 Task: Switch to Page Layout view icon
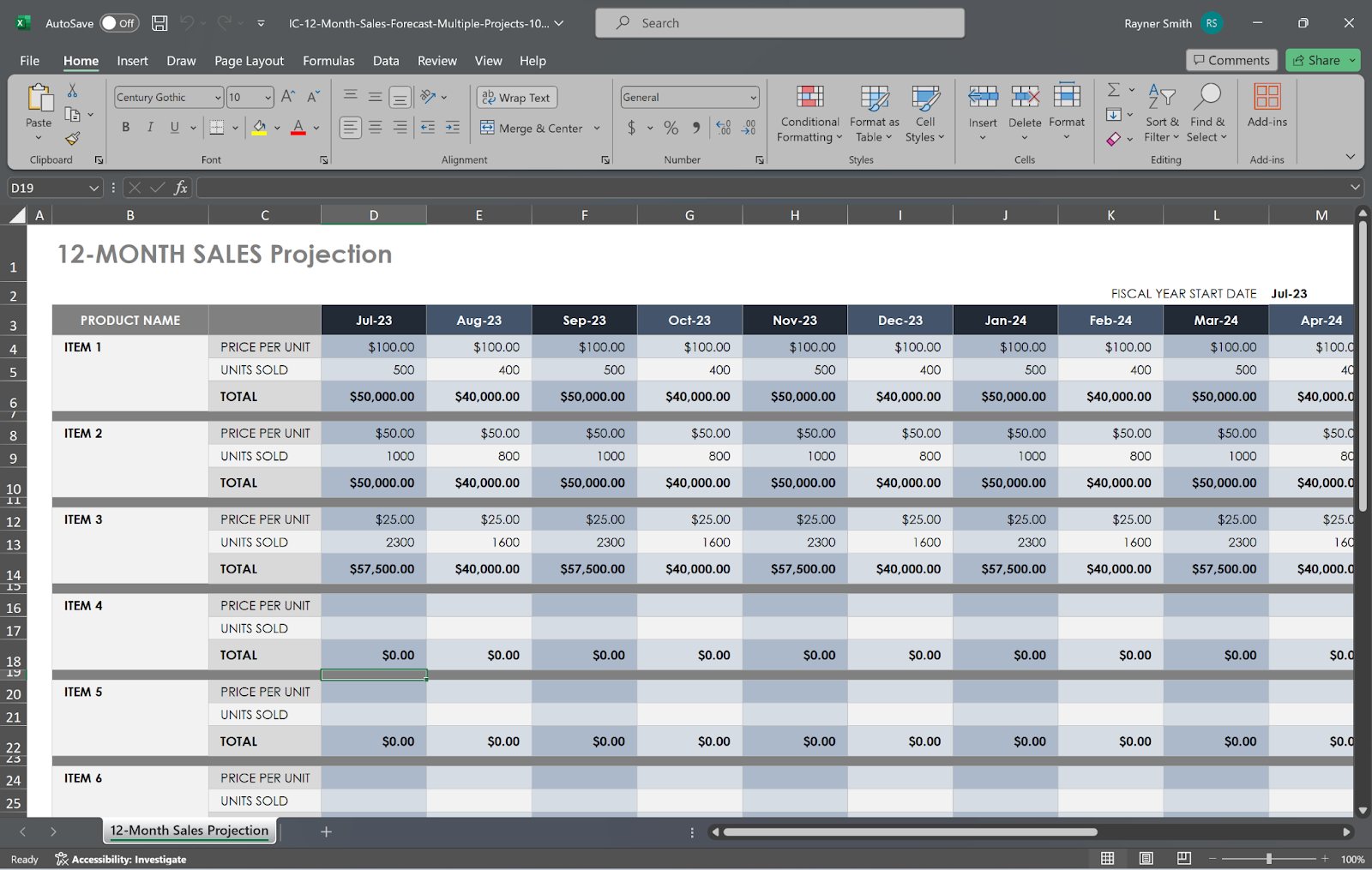(x=1146, y=858)
